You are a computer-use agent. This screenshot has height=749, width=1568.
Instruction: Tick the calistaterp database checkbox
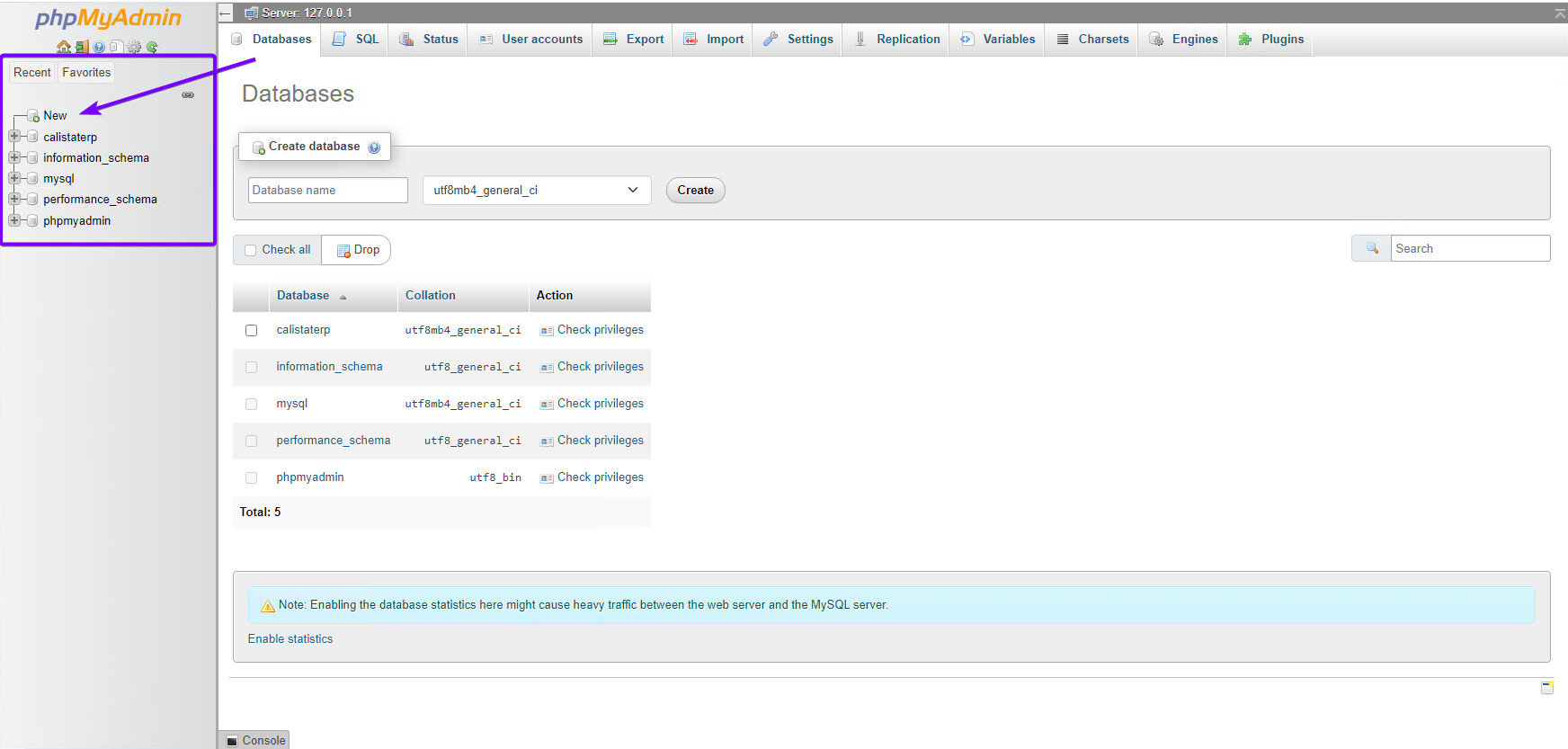pos(252,330)
